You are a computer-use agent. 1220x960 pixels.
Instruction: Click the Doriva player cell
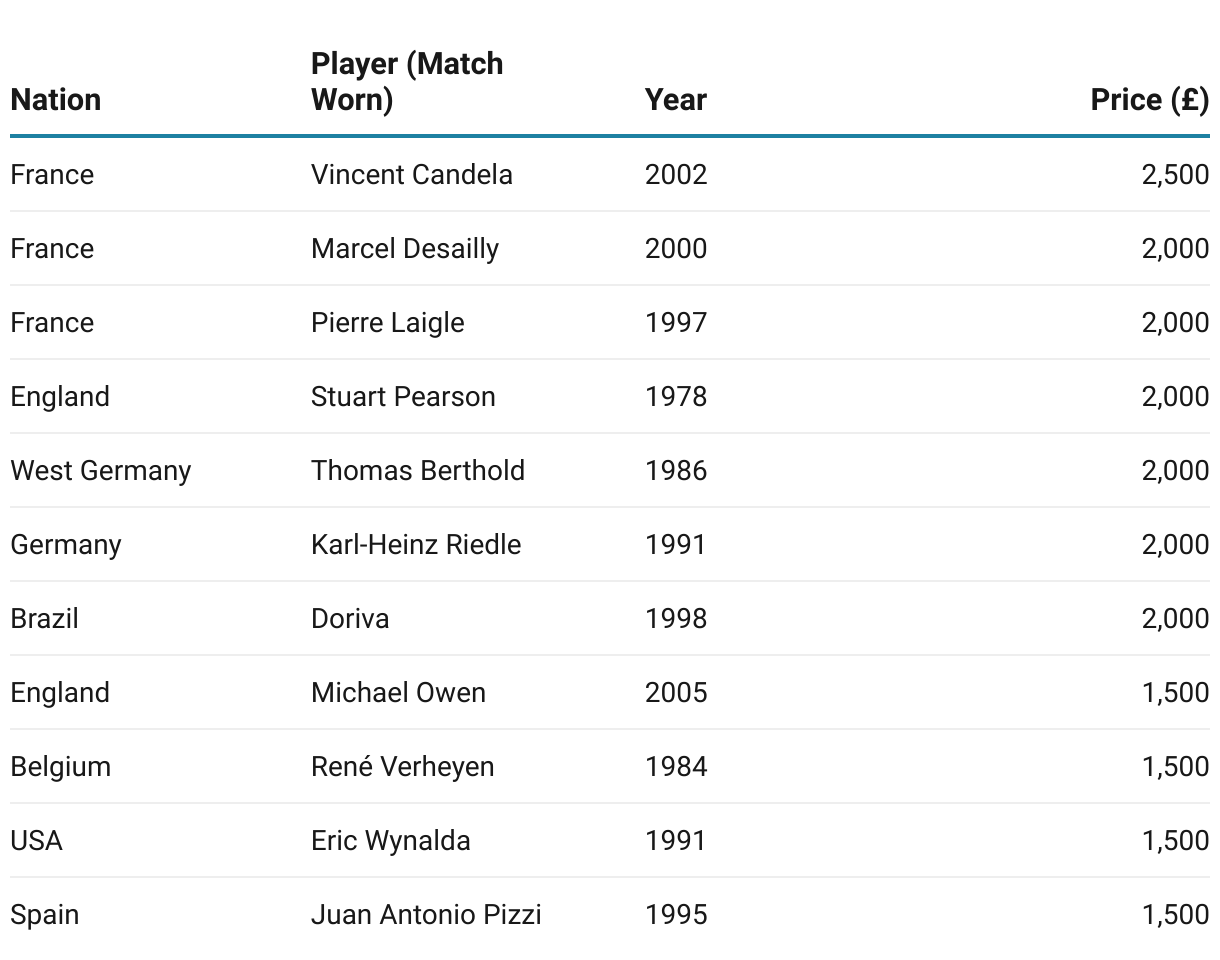pyautogui.click(x=350, y=619)
